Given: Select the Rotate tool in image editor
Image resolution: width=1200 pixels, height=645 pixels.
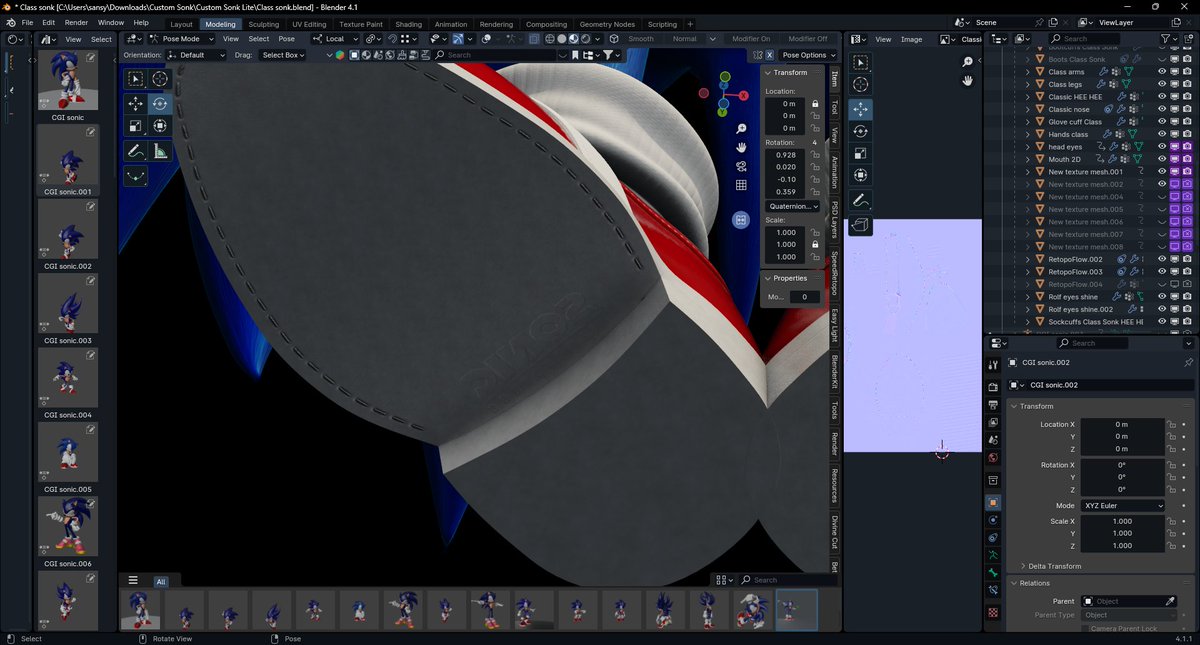Looking at the screenshot, I should (861, 131).
